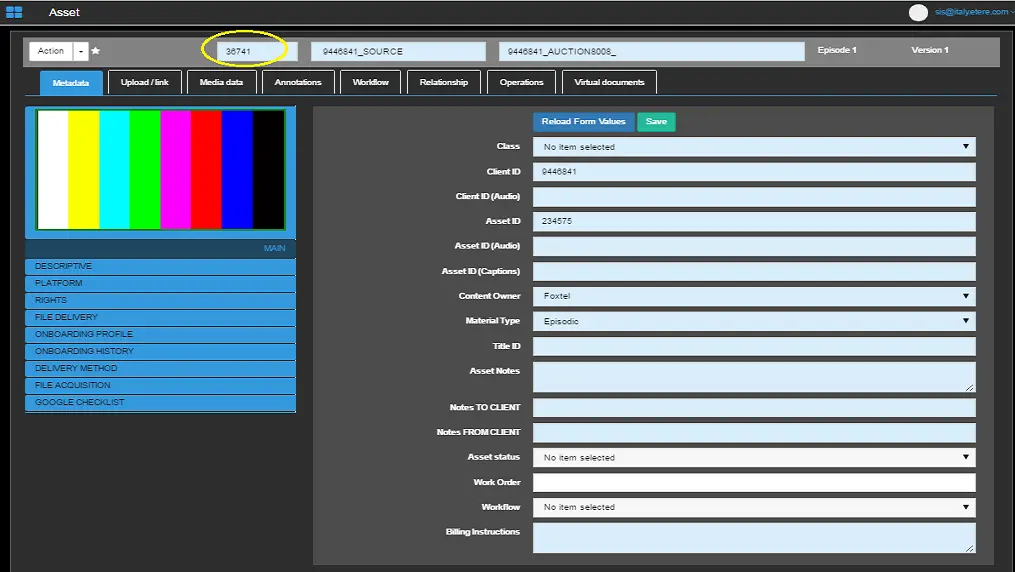The width and height of the screenshot is (1015, 572).
Task: Open the Asset status dropdown
Action: [x=753, y=458]
